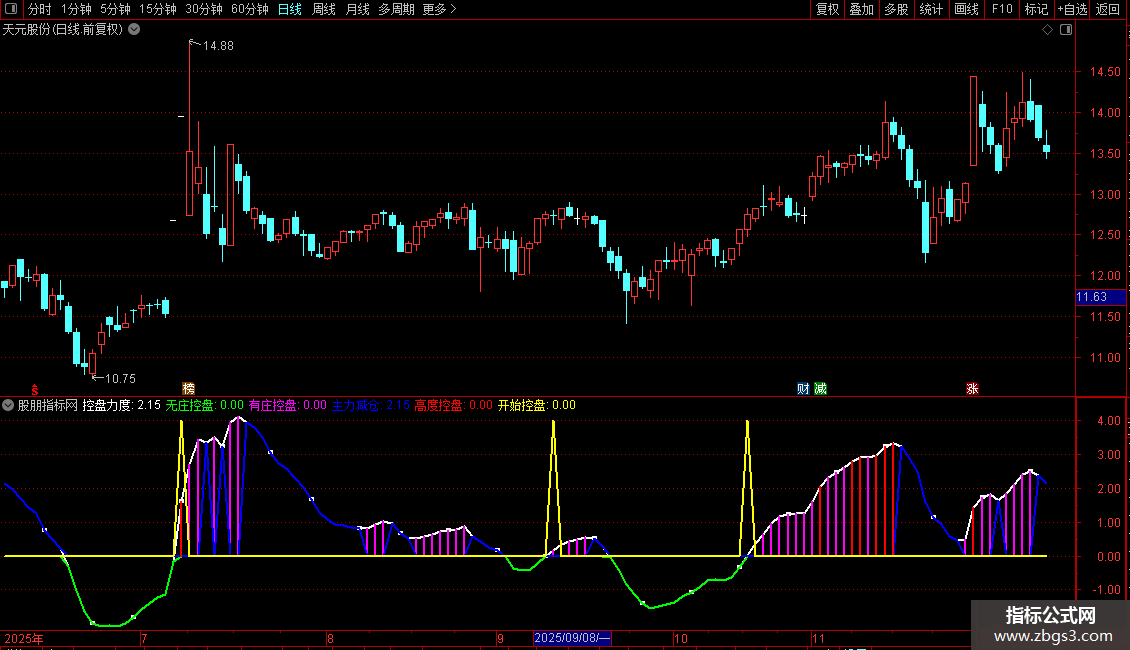Screen dimensions: 1130x650
Task: Select the 60分钟 period tab
Action: click(x=249, y=9)
